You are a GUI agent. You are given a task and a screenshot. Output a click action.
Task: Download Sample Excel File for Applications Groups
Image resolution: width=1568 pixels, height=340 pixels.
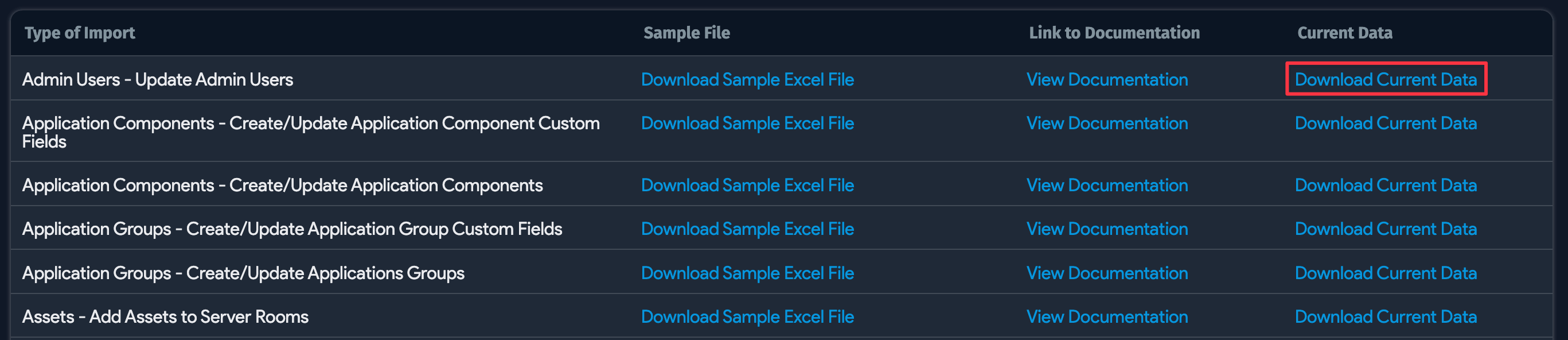(748, 273)
